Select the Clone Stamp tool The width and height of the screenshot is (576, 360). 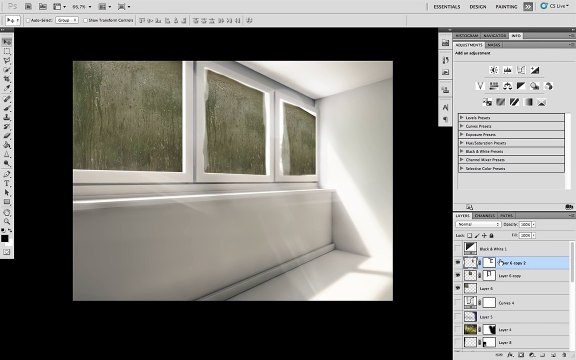point(7,118)
